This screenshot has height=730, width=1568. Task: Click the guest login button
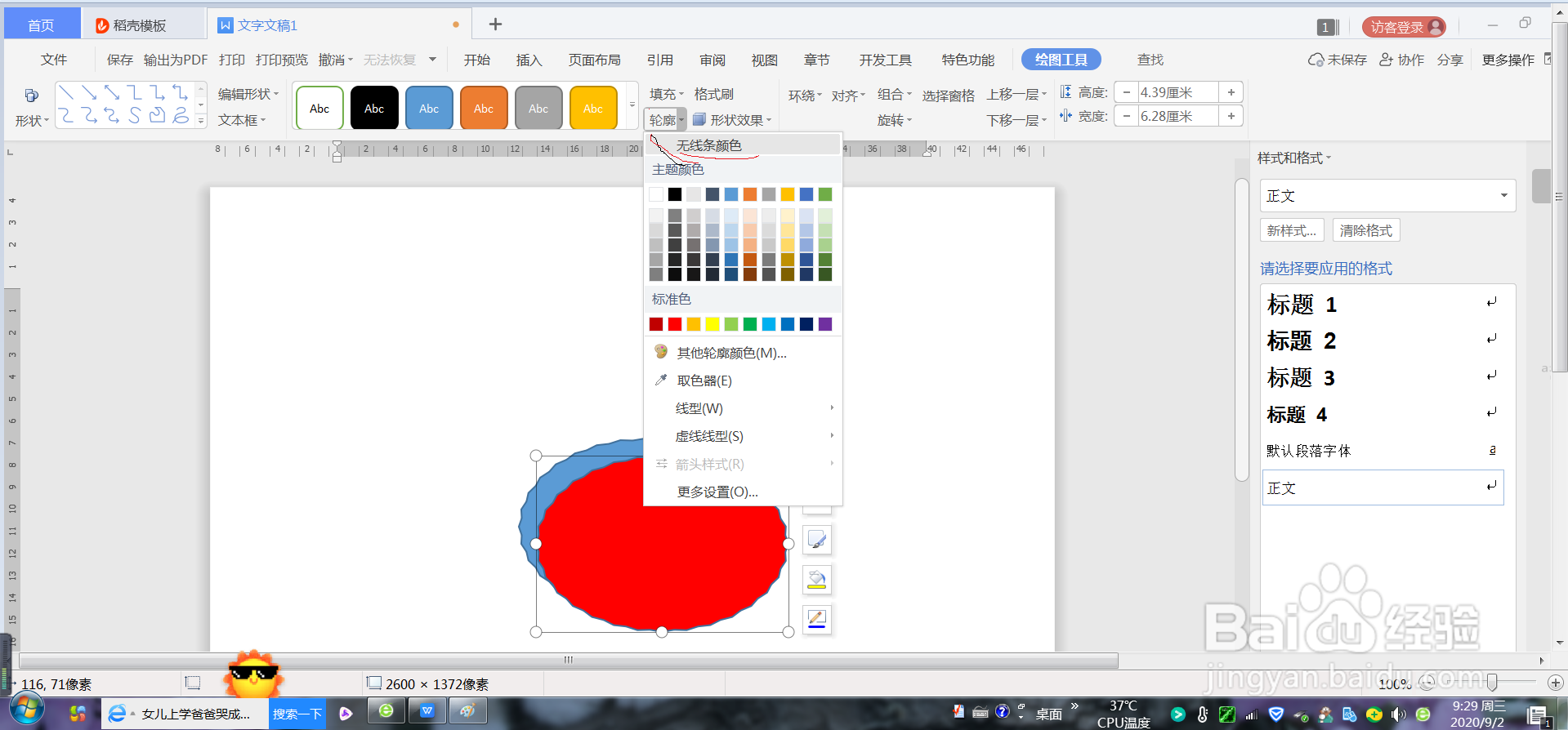click(1404, 27)
